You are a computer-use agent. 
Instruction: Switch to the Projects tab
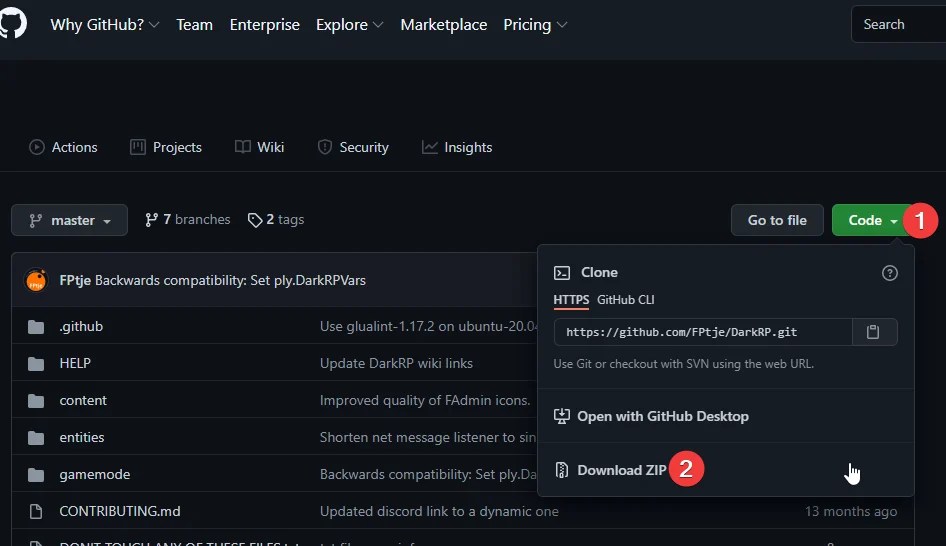[x=166, y=147]
